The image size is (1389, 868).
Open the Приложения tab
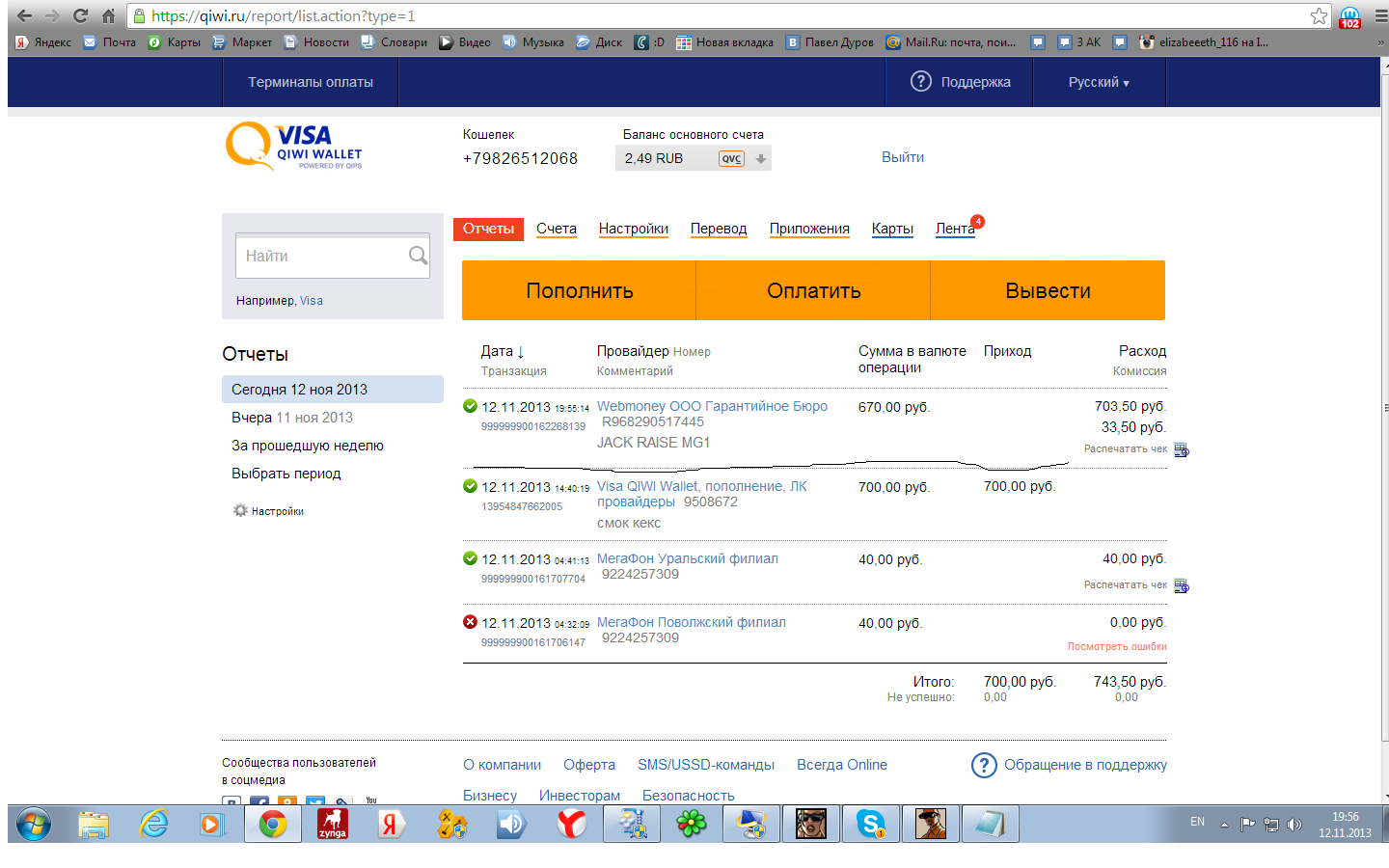pos(809,229)
